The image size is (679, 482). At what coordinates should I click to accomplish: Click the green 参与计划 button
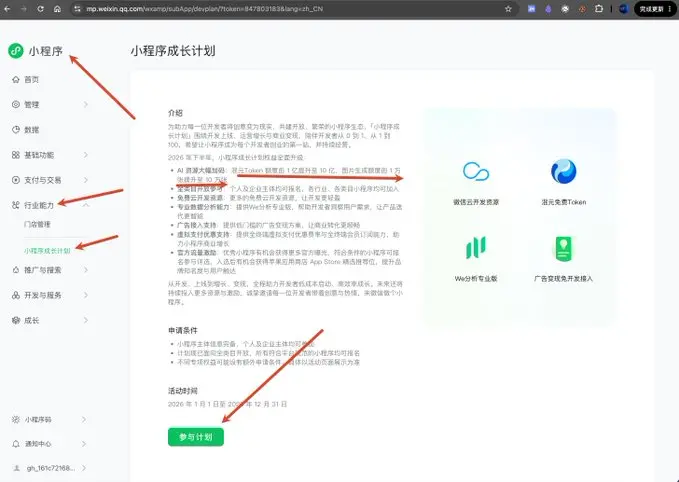pyautogui.click(x=196, y=437)
